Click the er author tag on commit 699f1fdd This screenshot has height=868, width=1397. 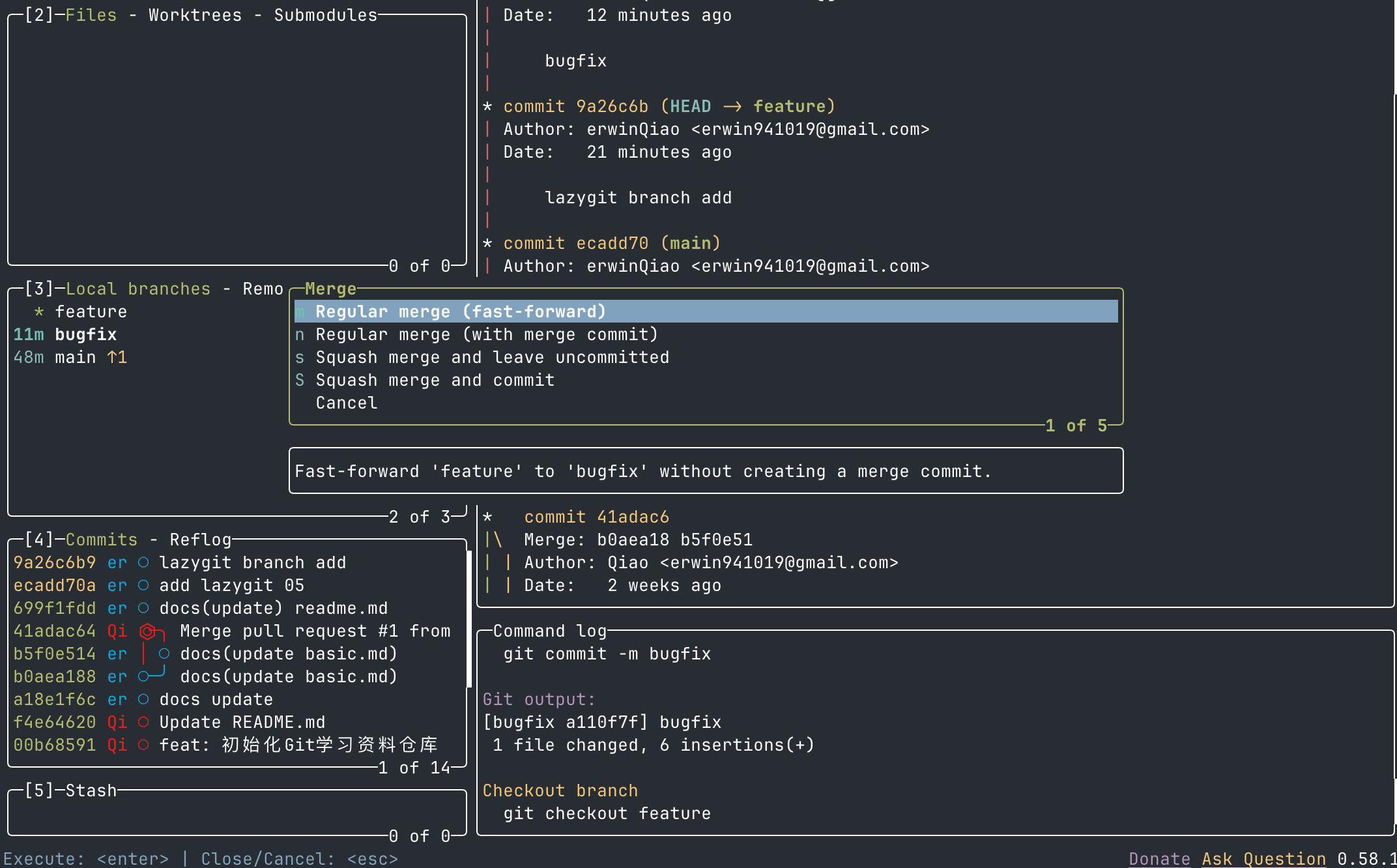(117, 608)
